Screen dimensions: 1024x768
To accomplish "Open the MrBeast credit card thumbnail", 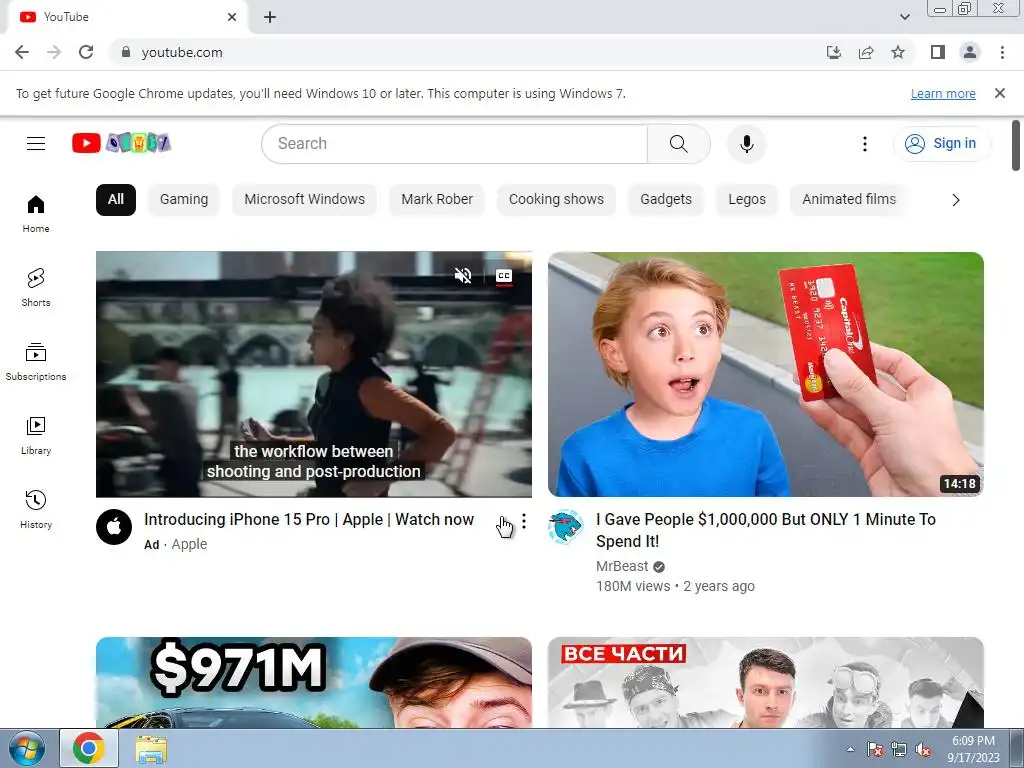I will coord(765,374).
